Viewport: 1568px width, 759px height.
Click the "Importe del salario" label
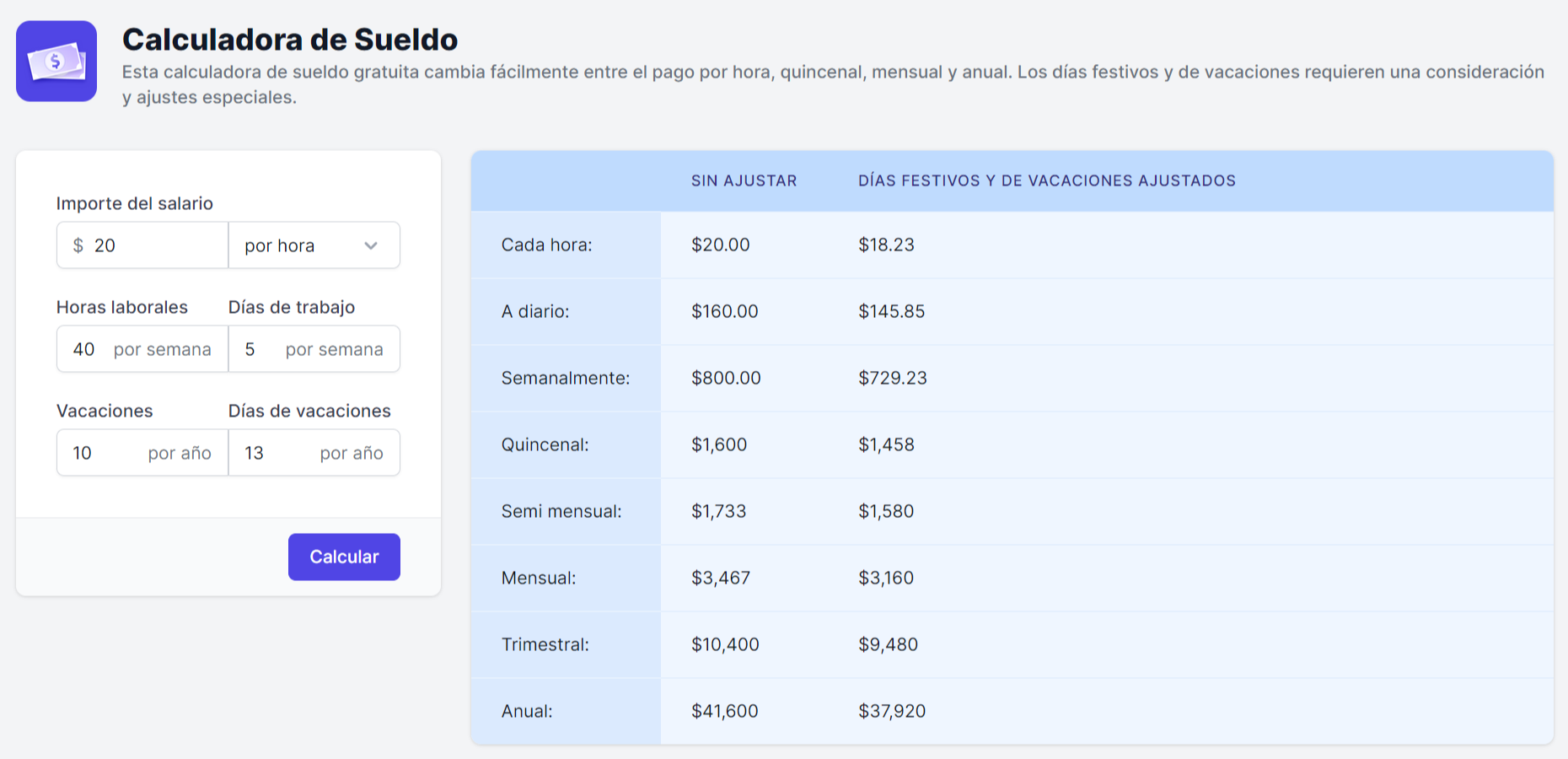coord(135,203)
